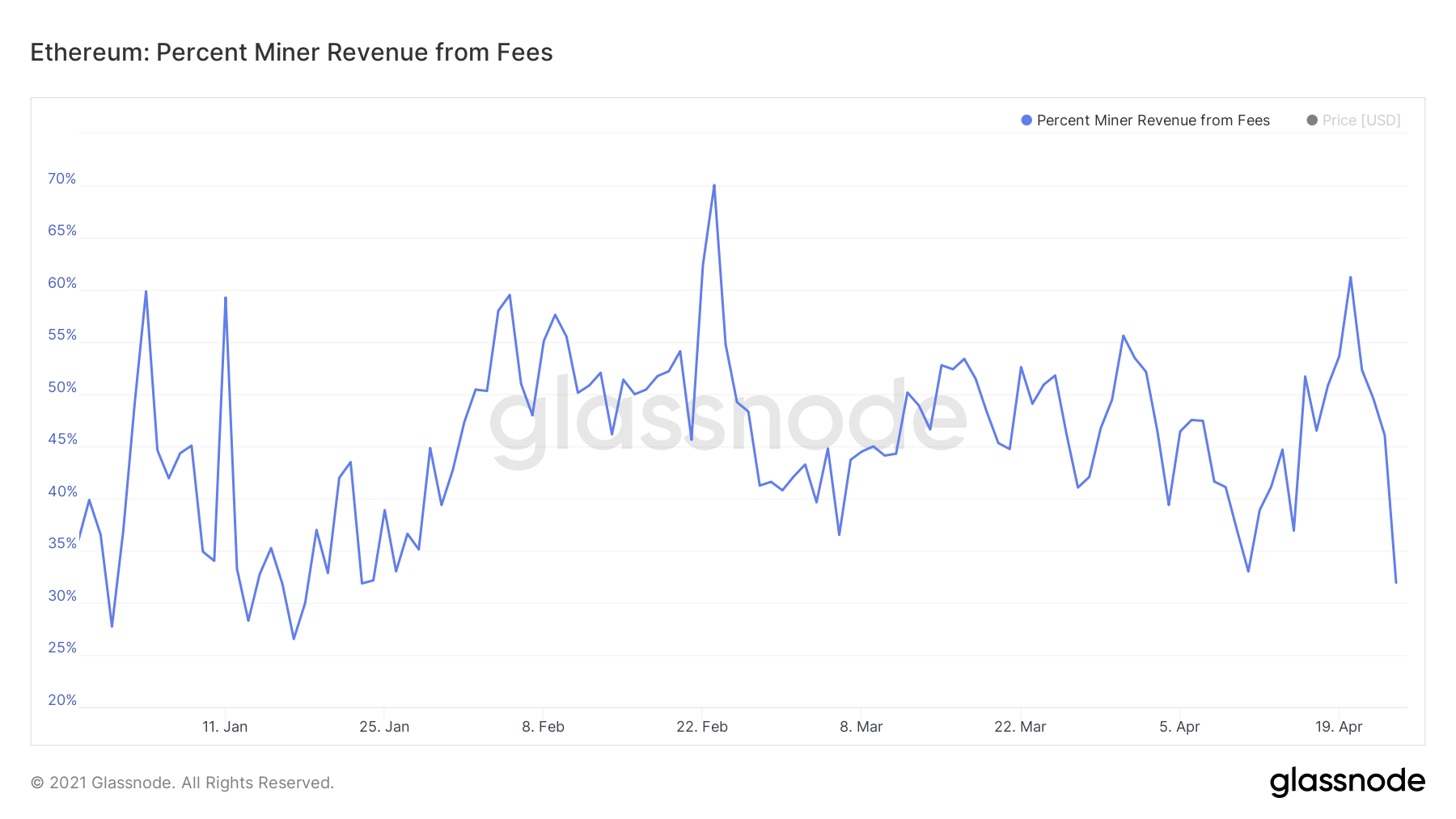The image size is (1456, 819).
Task: Select the 22. Feb x-axis date label
Action: coord(702,727)
